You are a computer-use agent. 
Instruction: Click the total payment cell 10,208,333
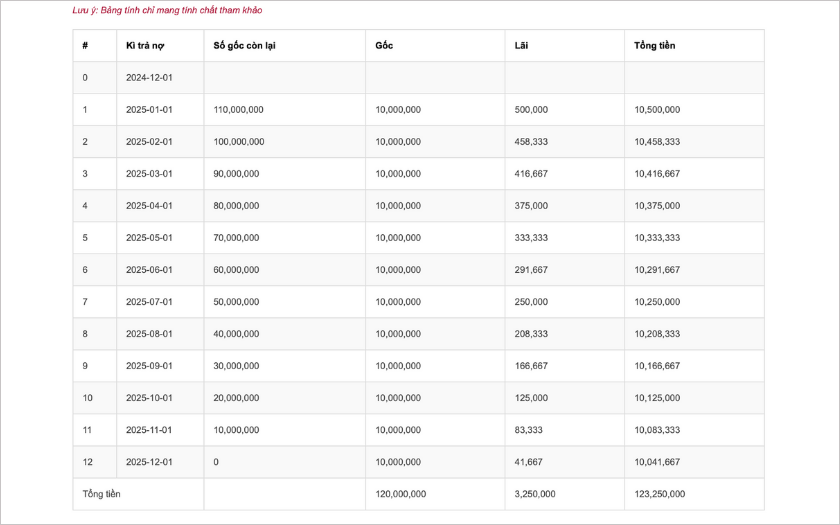[657, 334]
